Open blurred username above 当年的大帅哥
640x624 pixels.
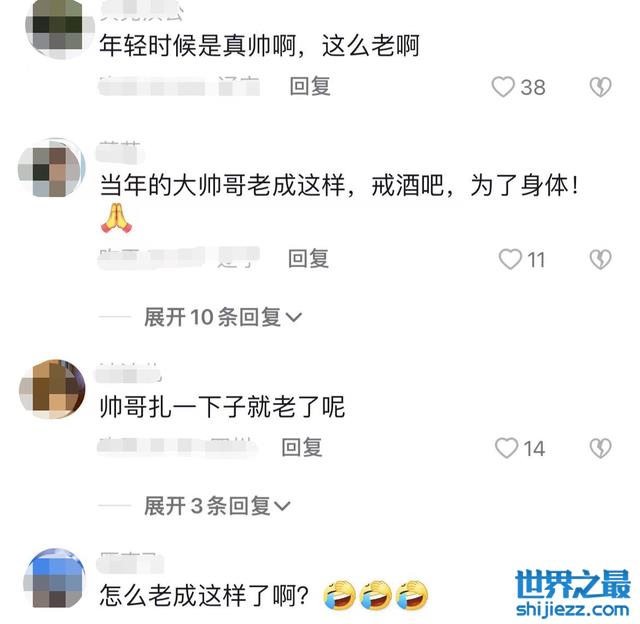point(120,152)
